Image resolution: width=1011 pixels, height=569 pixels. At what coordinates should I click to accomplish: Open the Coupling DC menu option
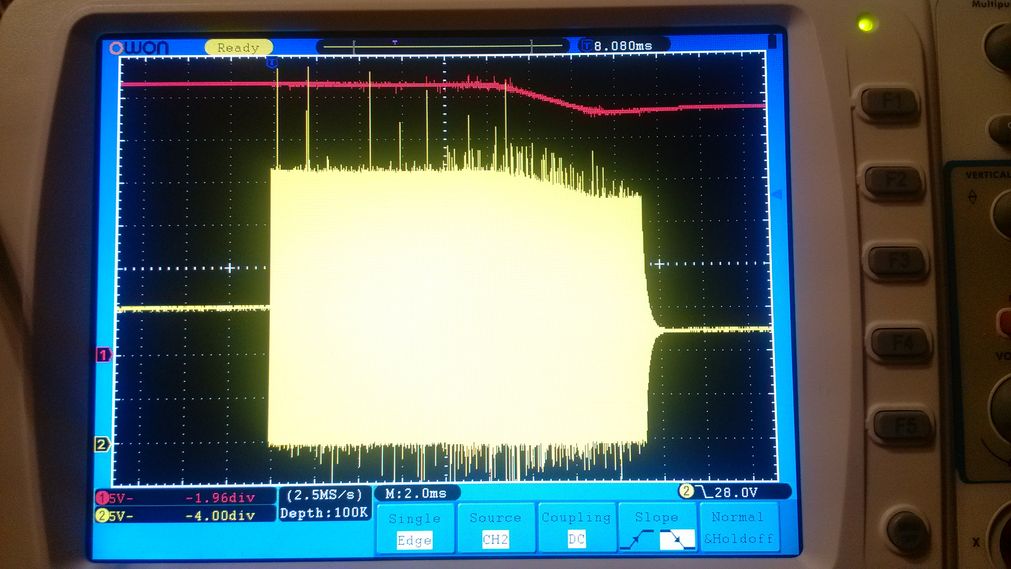pyautogui.click(x=576, y=528)
